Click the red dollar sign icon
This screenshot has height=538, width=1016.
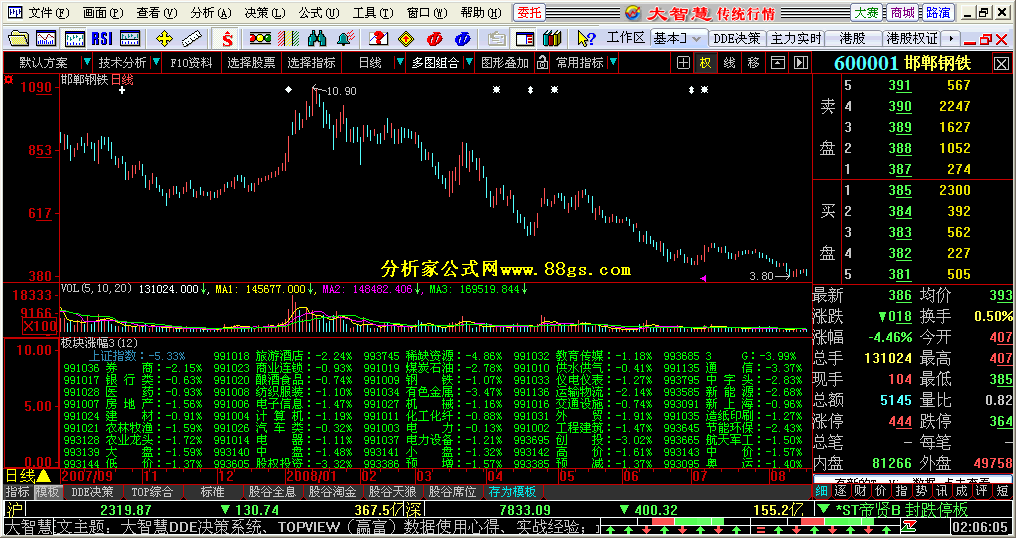coord(227,39)
